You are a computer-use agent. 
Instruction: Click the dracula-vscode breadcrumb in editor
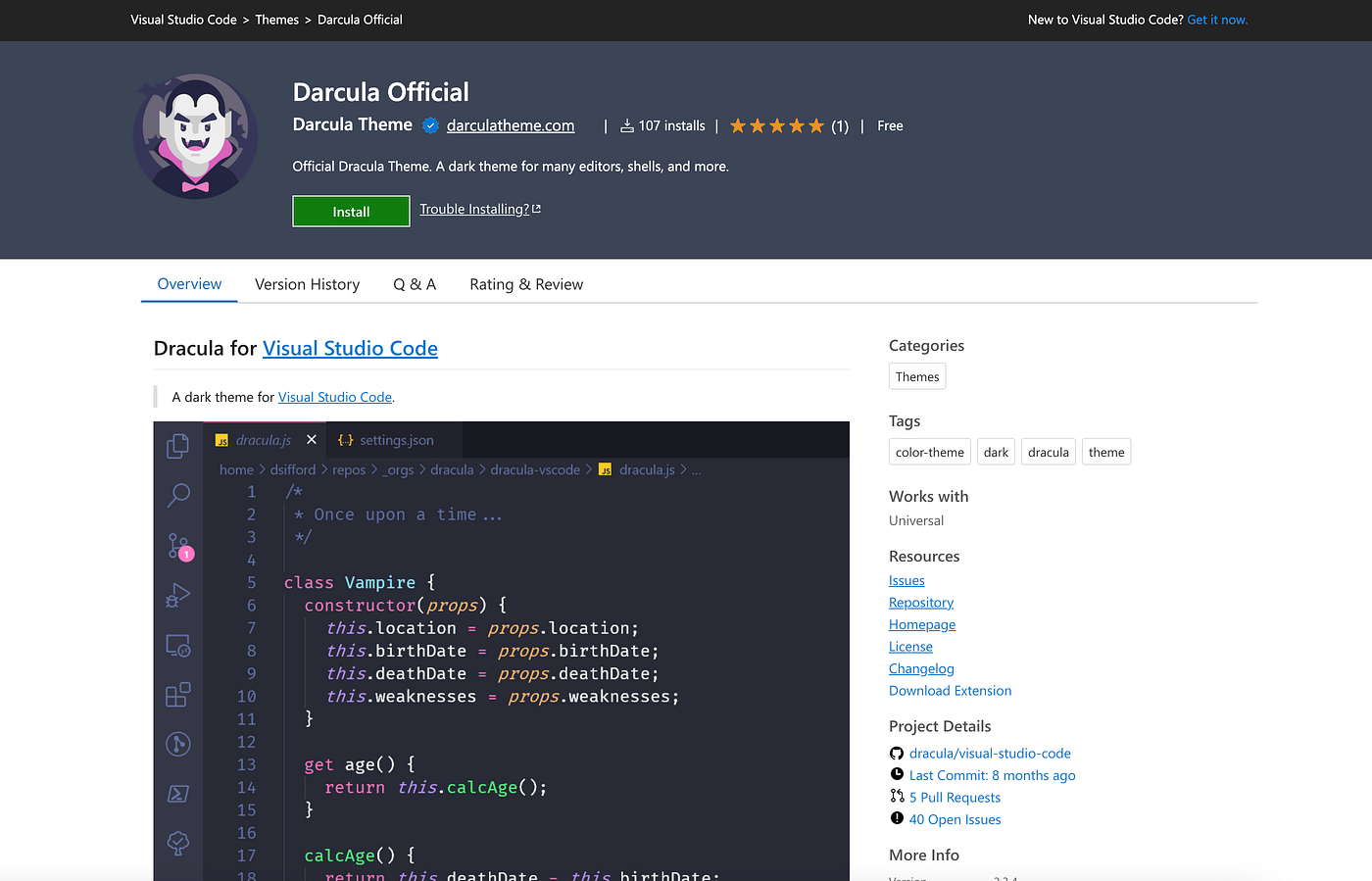click(x=535, y=469)
